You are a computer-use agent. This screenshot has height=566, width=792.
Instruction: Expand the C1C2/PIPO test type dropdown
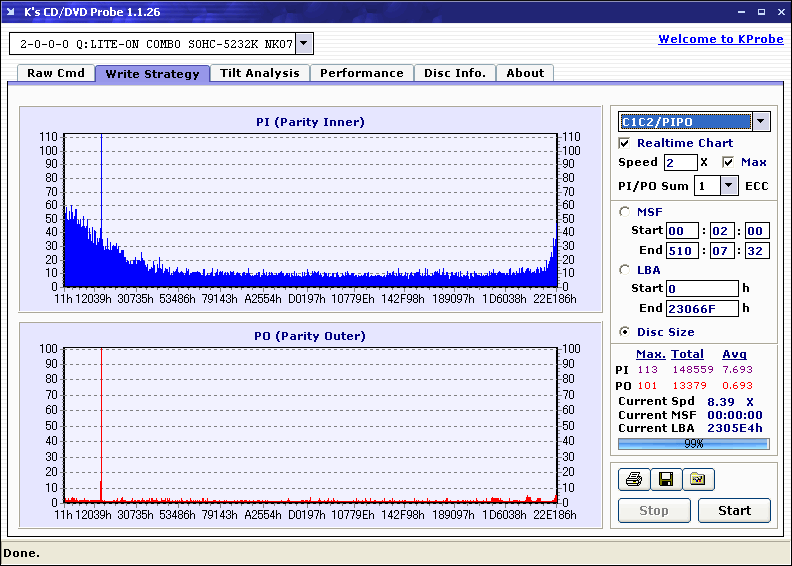761,122
